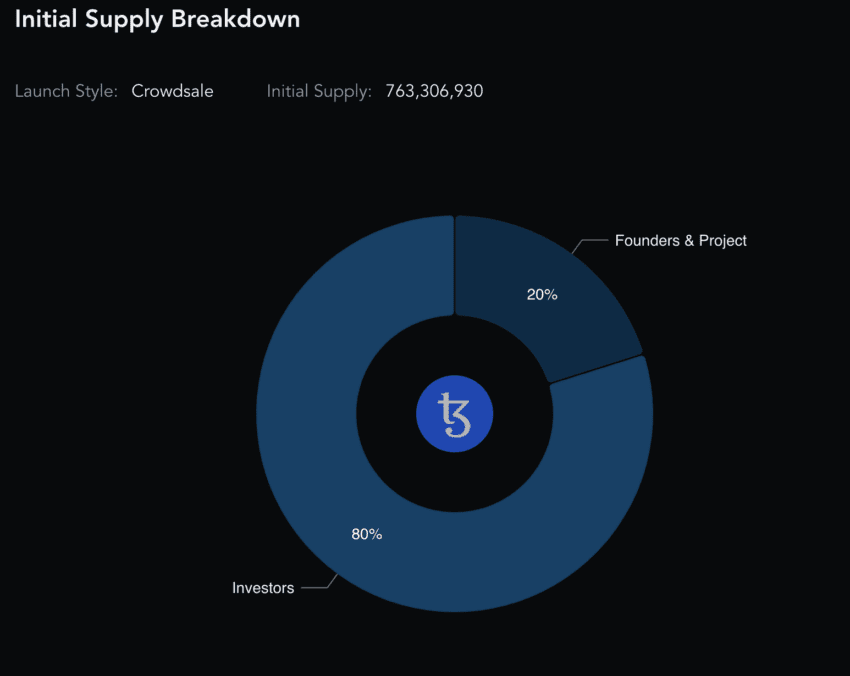
Task: Click the Founders & Project legend label
Action: (x=680, y=240)
